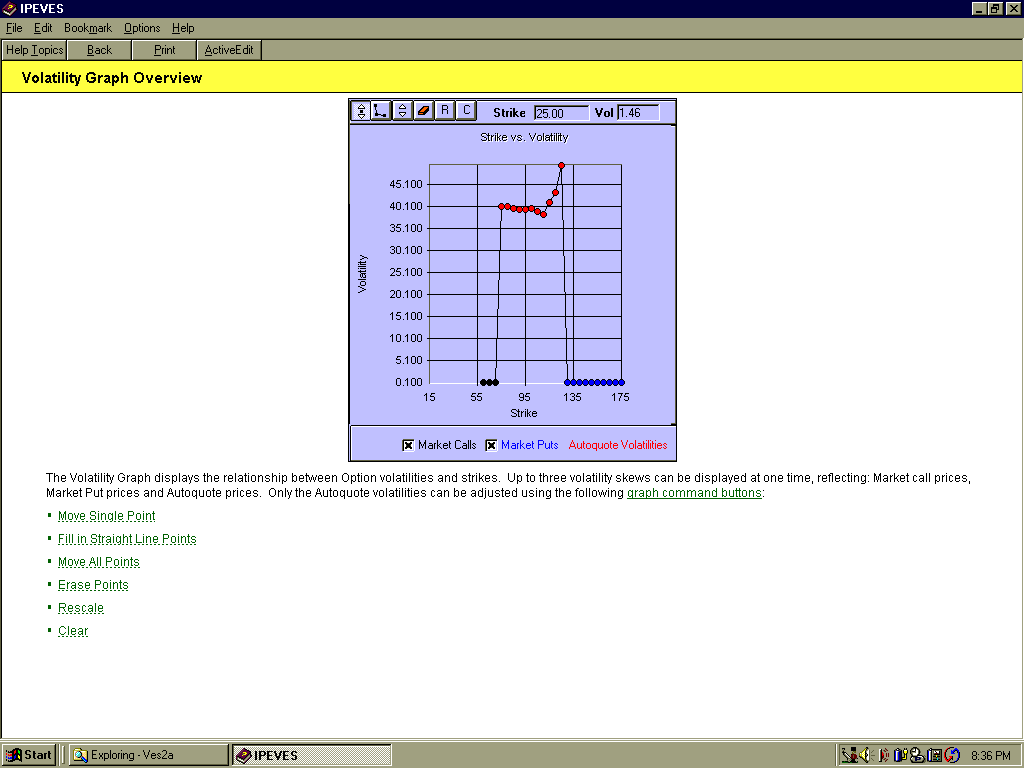Select the Move All Points graph tool
Screen dimensions: 1024x768
pos(402,110)
